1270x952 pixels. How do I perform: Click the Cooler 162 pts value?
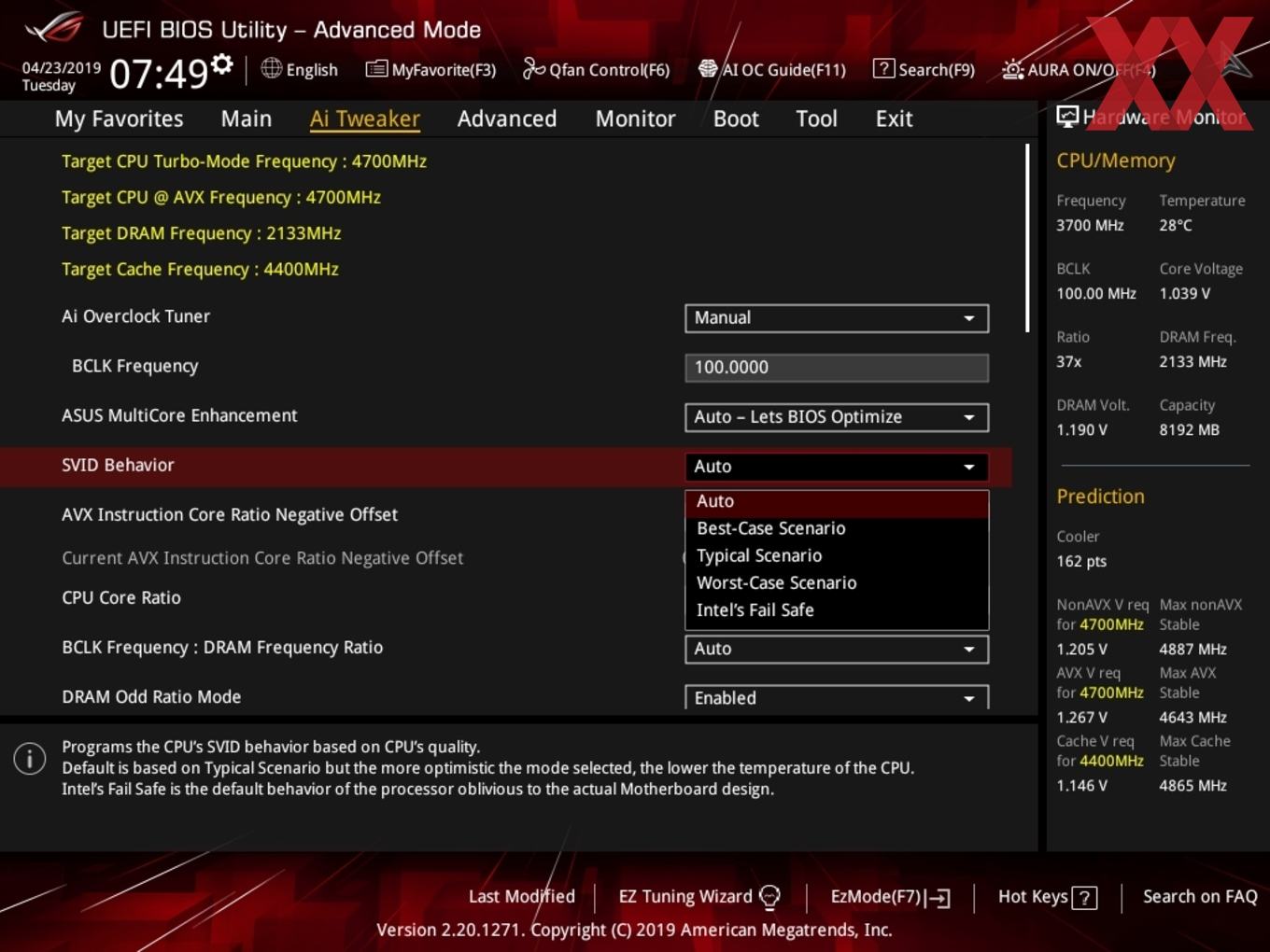point(1081,561)
